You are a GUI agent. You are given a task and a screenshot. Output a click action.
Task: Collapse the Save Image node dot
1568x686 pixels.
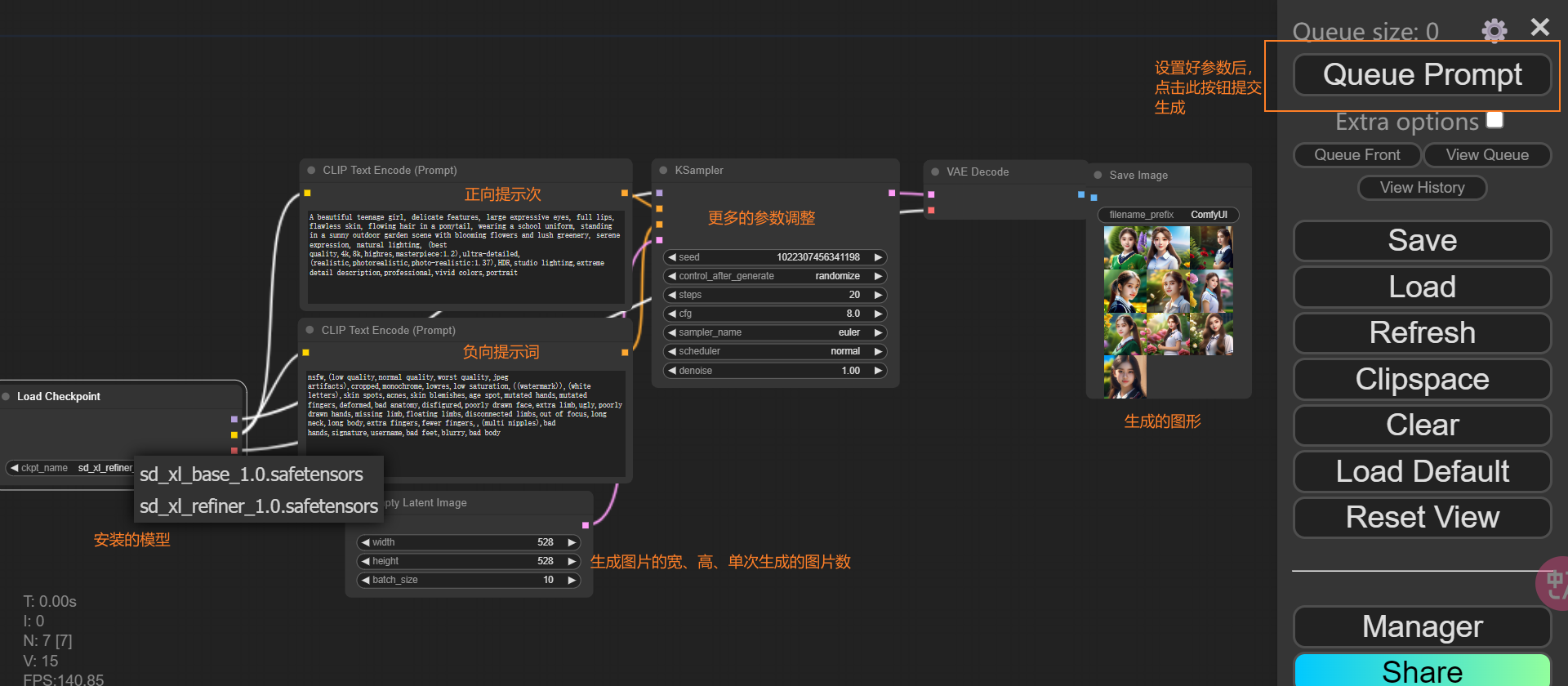[x=1098, y=176]
